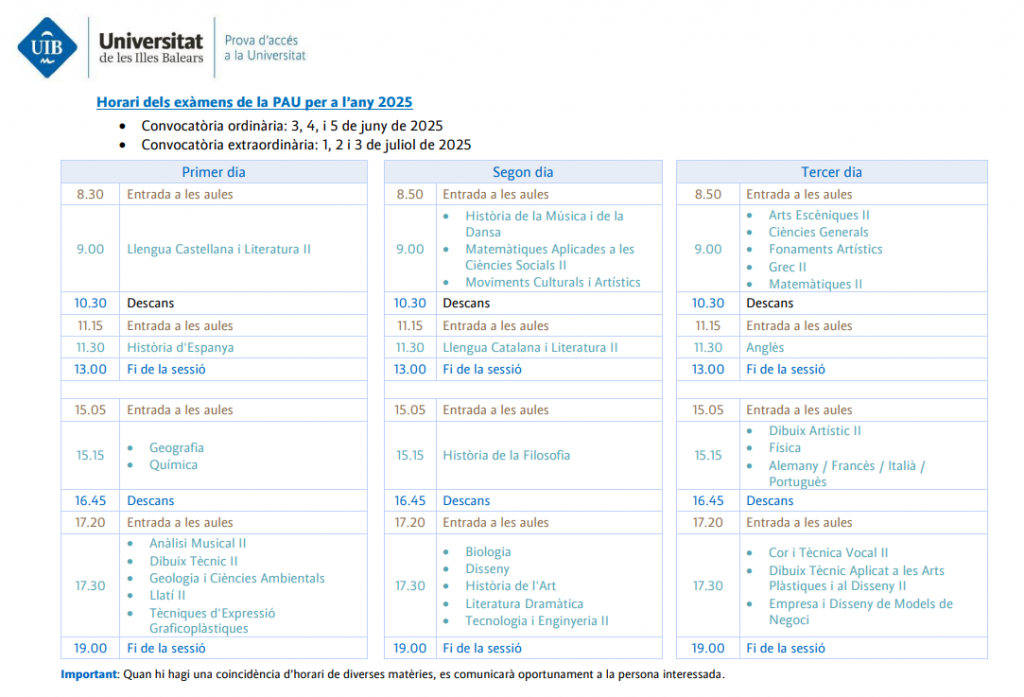Screen dimensions: 1024x697
Task: Select the Primer dia column header
Action: coord(213,172)
